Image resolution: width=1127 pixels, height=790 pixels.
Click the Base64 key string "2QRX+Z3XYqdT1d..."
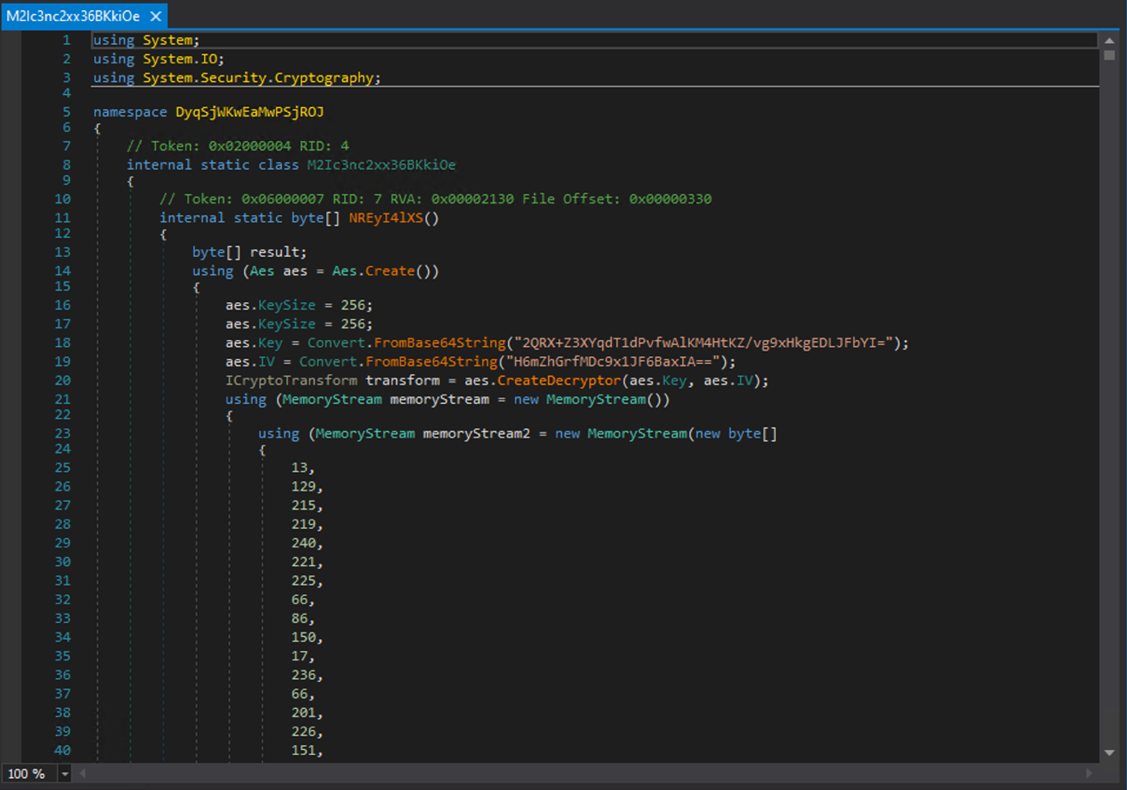pos(704,343)
